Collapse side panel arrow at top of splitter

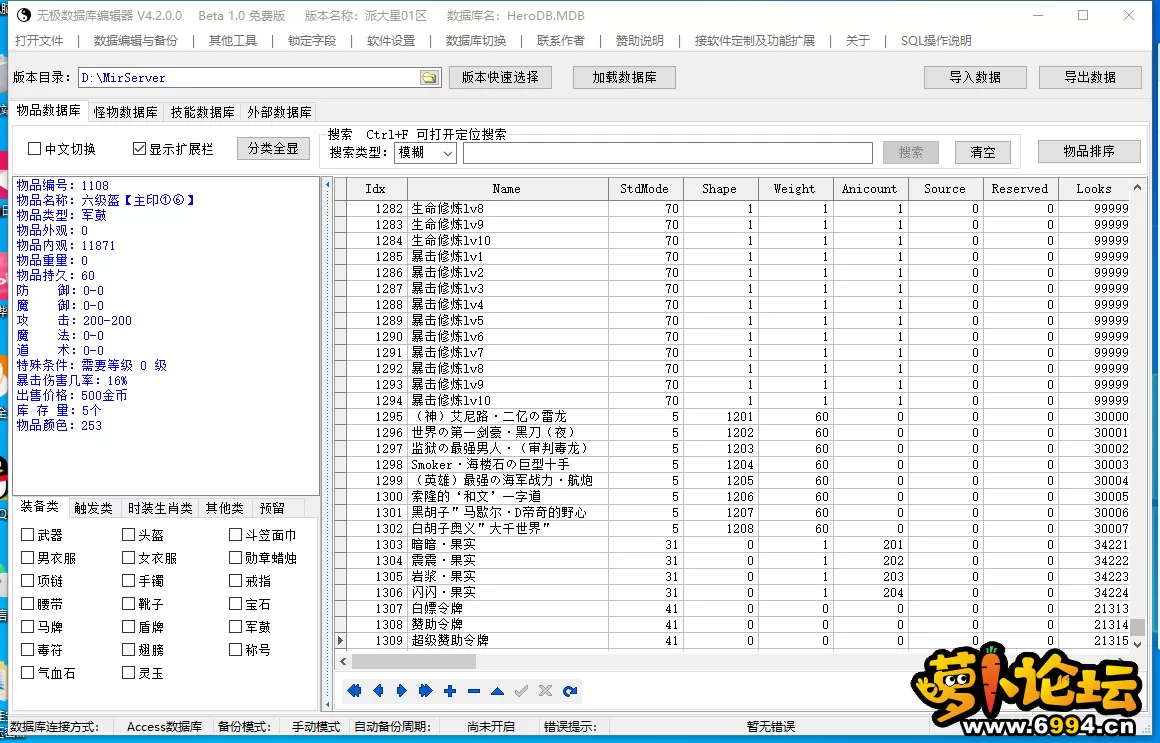(328, 184)
